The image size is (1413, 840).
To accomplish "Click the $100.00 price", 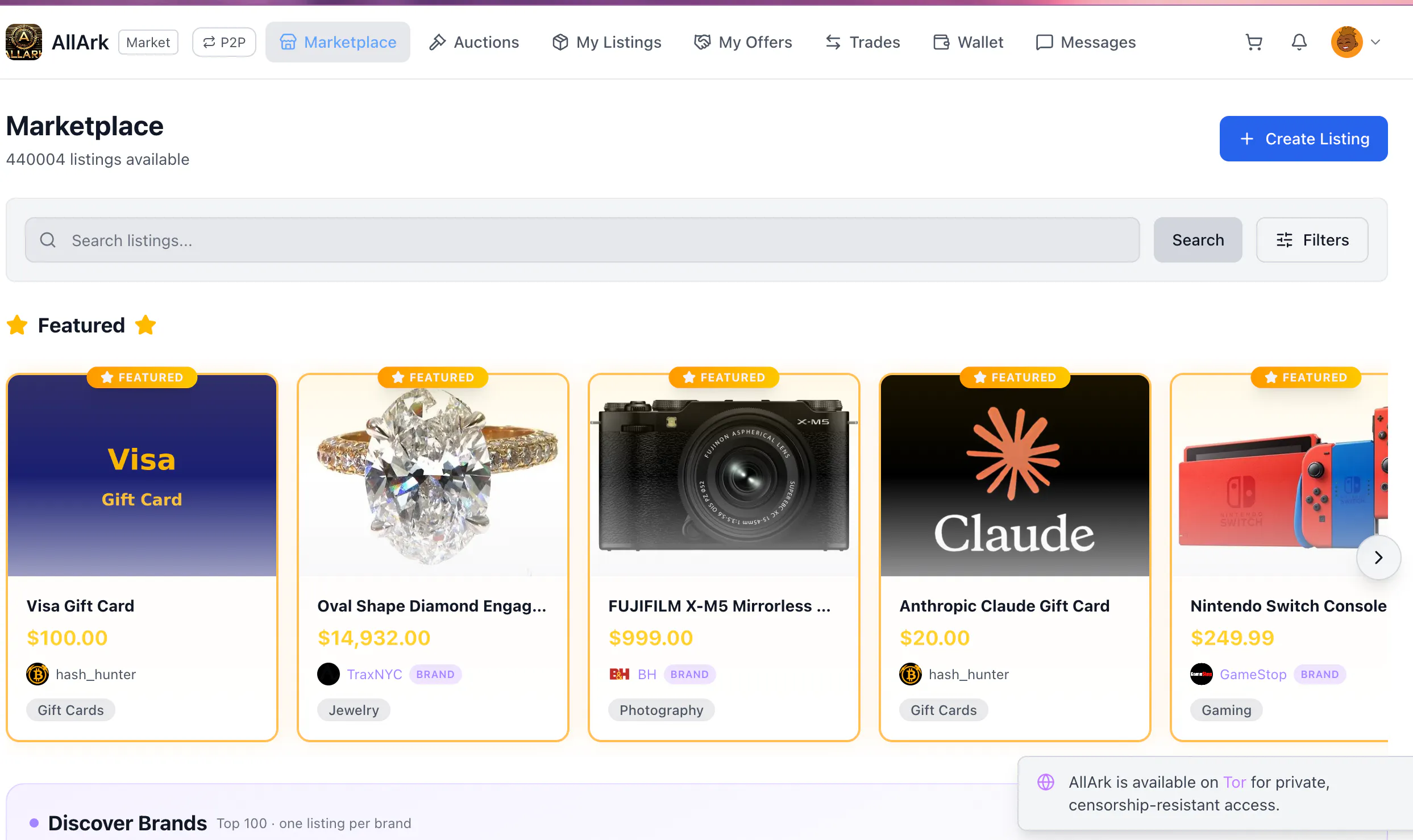I will coord(67,638).
